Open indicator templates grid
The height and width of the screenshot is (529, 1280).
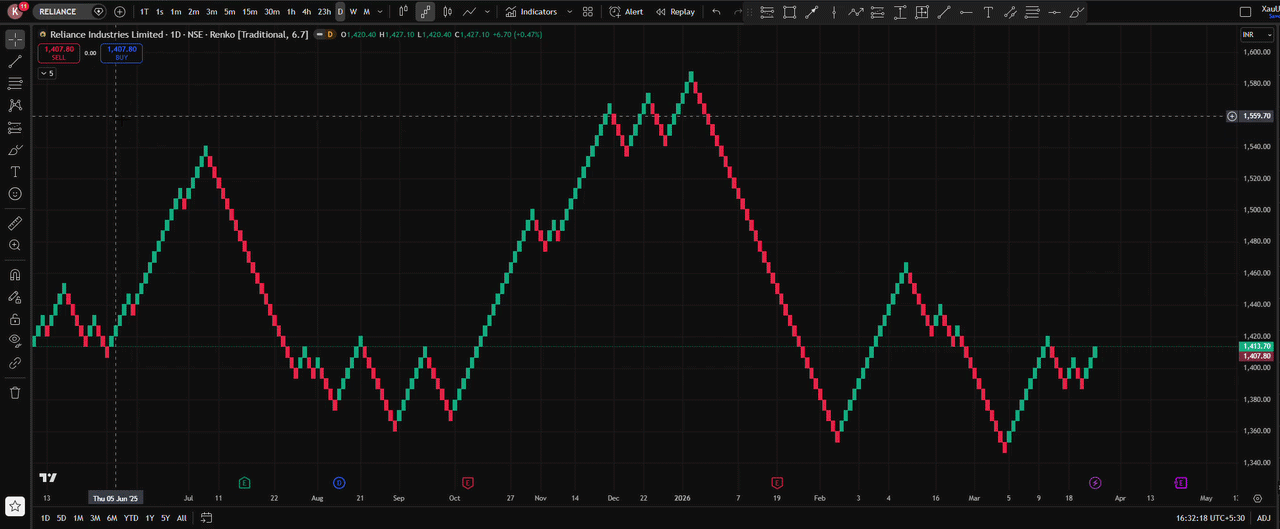coord(588,12)
